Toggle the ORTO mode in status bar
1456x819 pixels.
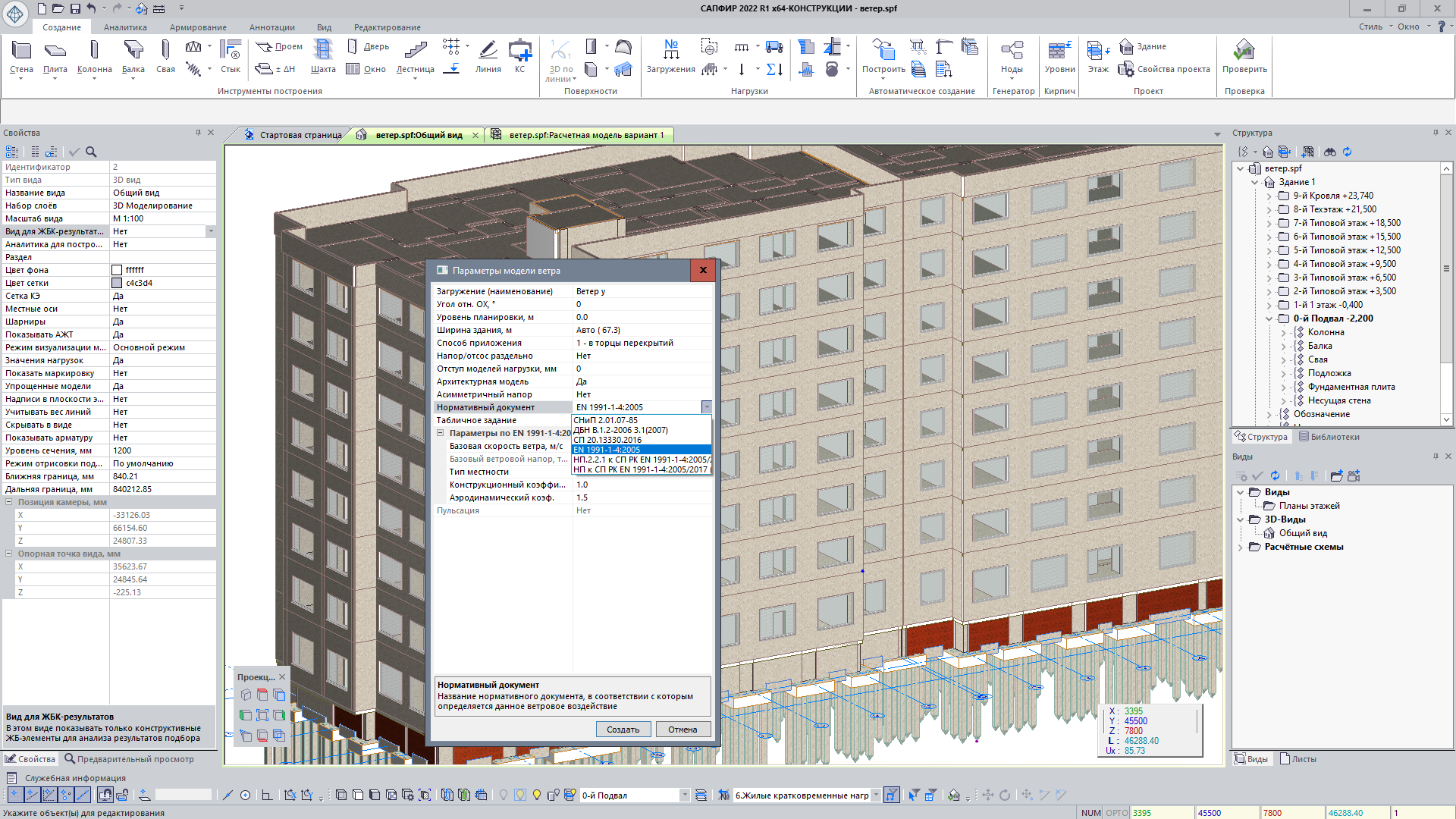click(x=1116, y=813)
